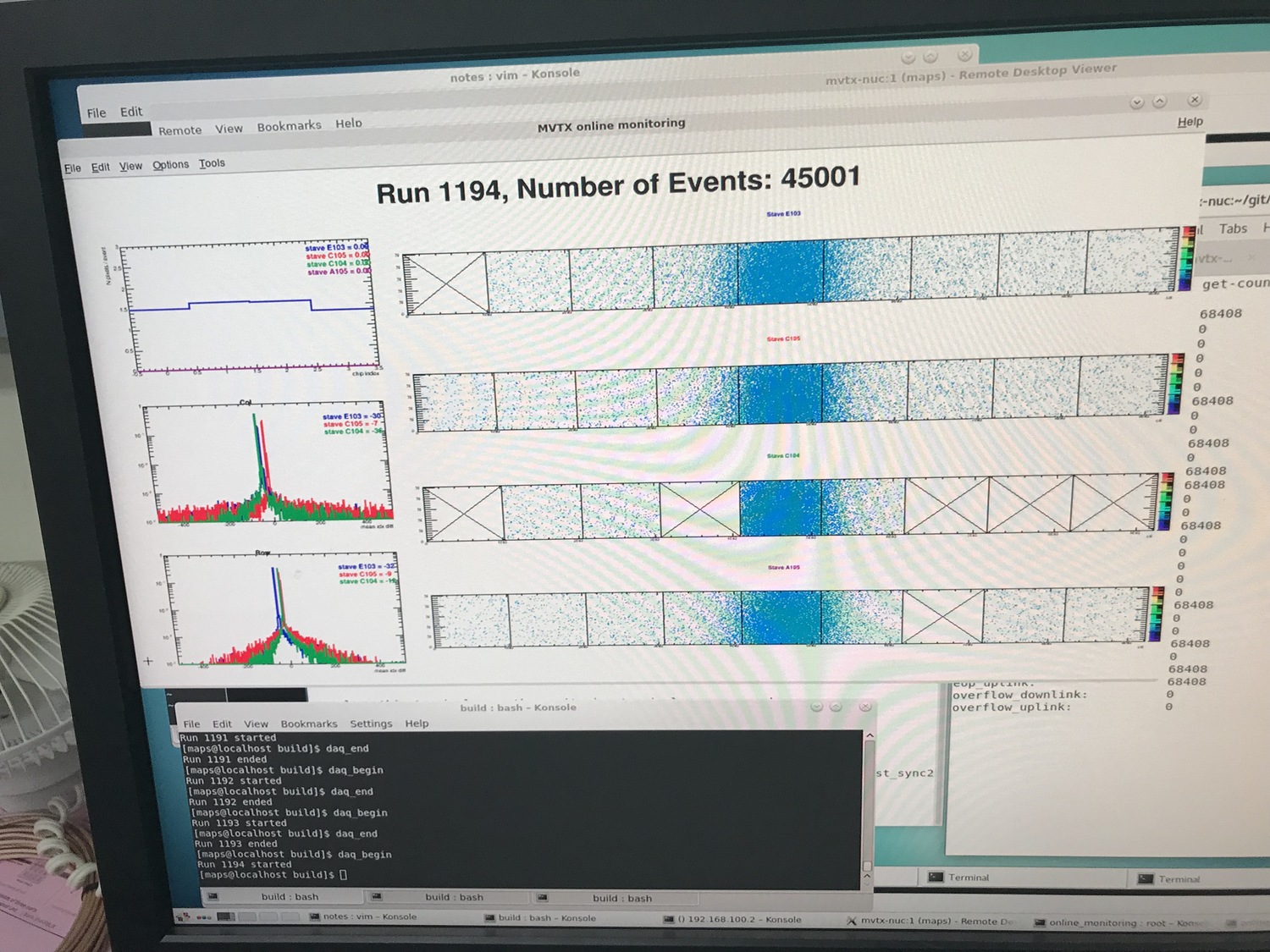Open View menu in the monitoring canvas
Viewport: 1270px width, 952px height.
pyautogui.click(x=130, y=166)
